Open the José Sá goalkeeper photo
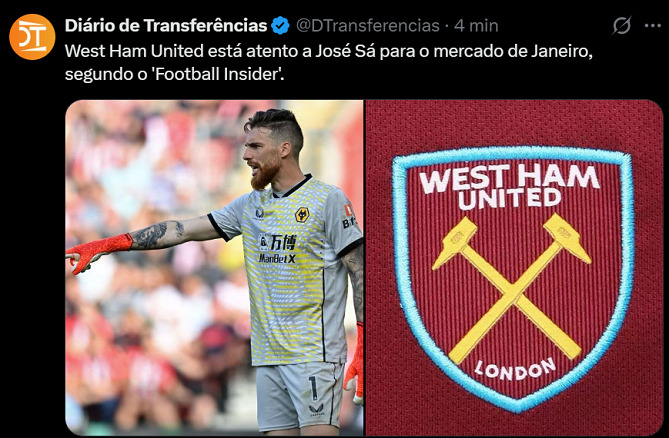 coord(214,267)
